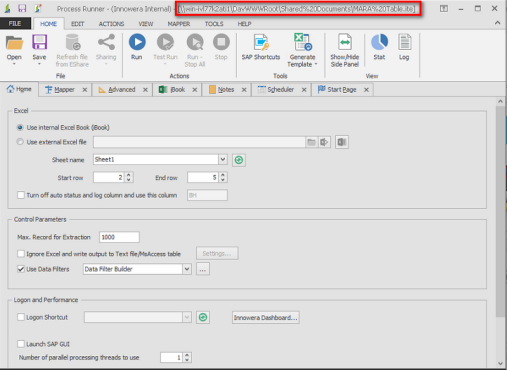Image resolution: width=507 pixels, height=370 pixels.
Task: Refresh the sheet name list
Action: pos(239,160)
